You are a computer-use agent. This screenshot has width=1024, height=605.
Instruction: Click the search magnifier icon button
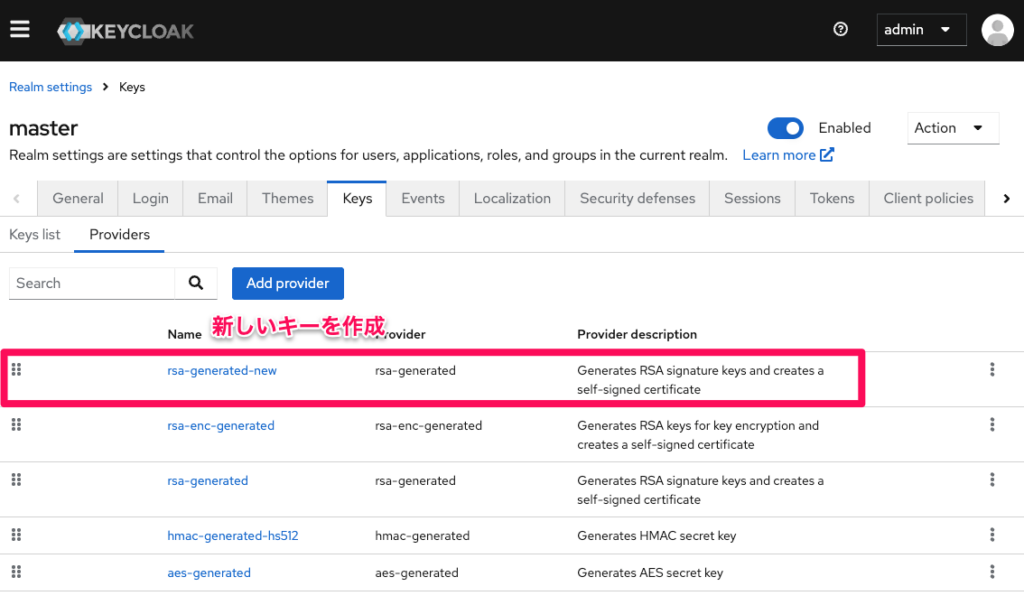click(196, 283)
